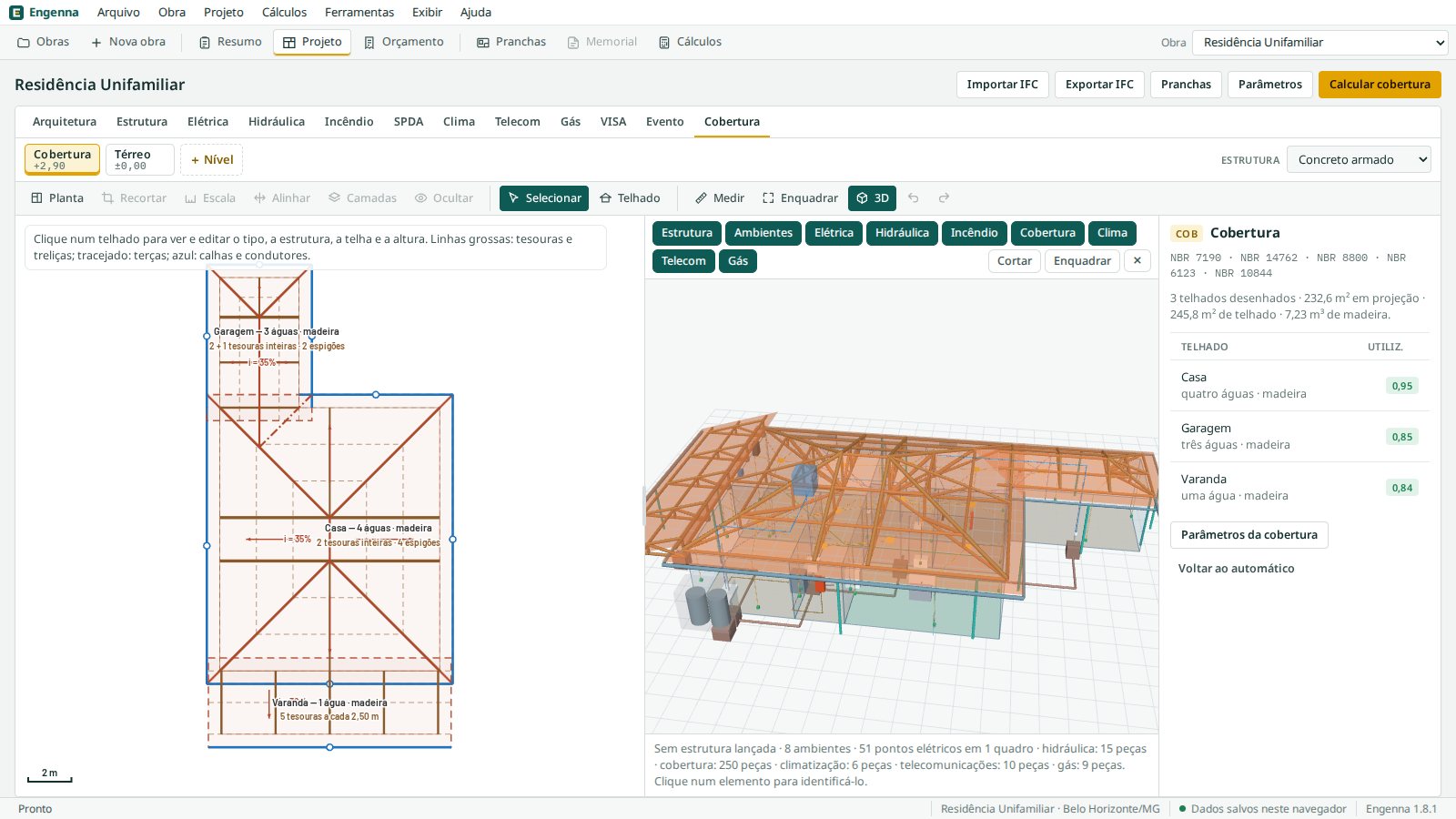The height and width of the screenshot is (819, 1456).
Task: Open the Ajuda menu
Action: coord(476,13)
